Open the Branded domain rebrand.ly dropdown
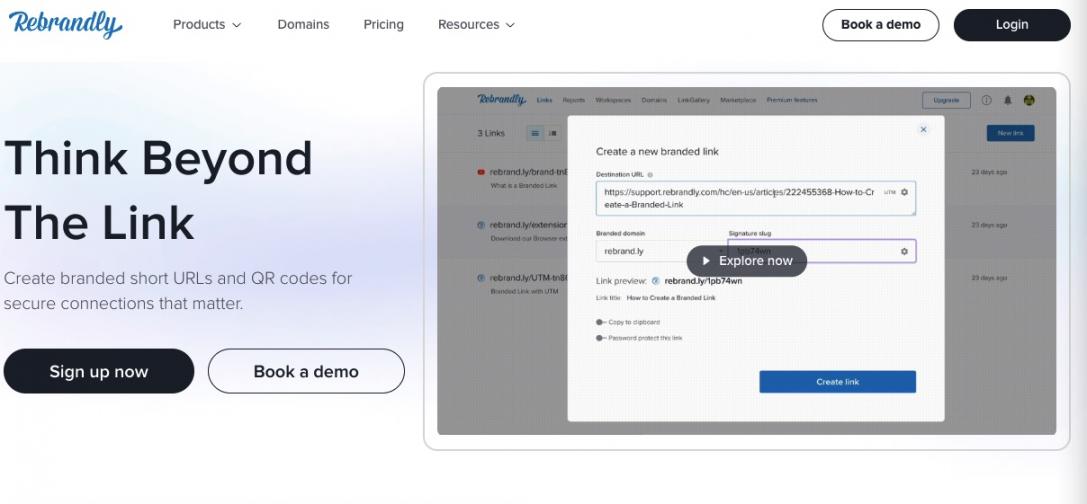Viewport: 1087px width, 504px height. 660,251
